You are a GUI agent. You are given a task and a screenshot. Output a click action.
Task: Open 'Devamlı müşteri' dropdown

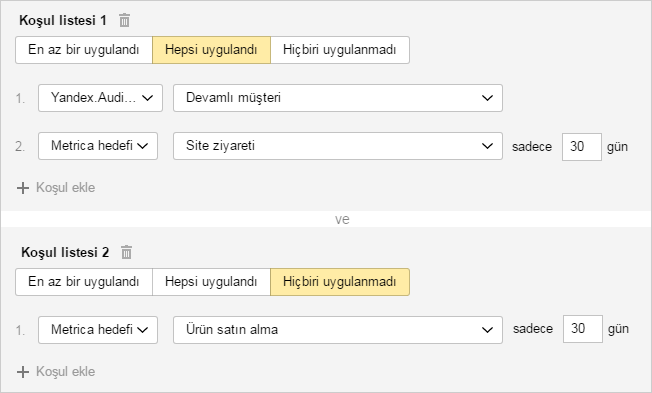click(x=338, y=98)
